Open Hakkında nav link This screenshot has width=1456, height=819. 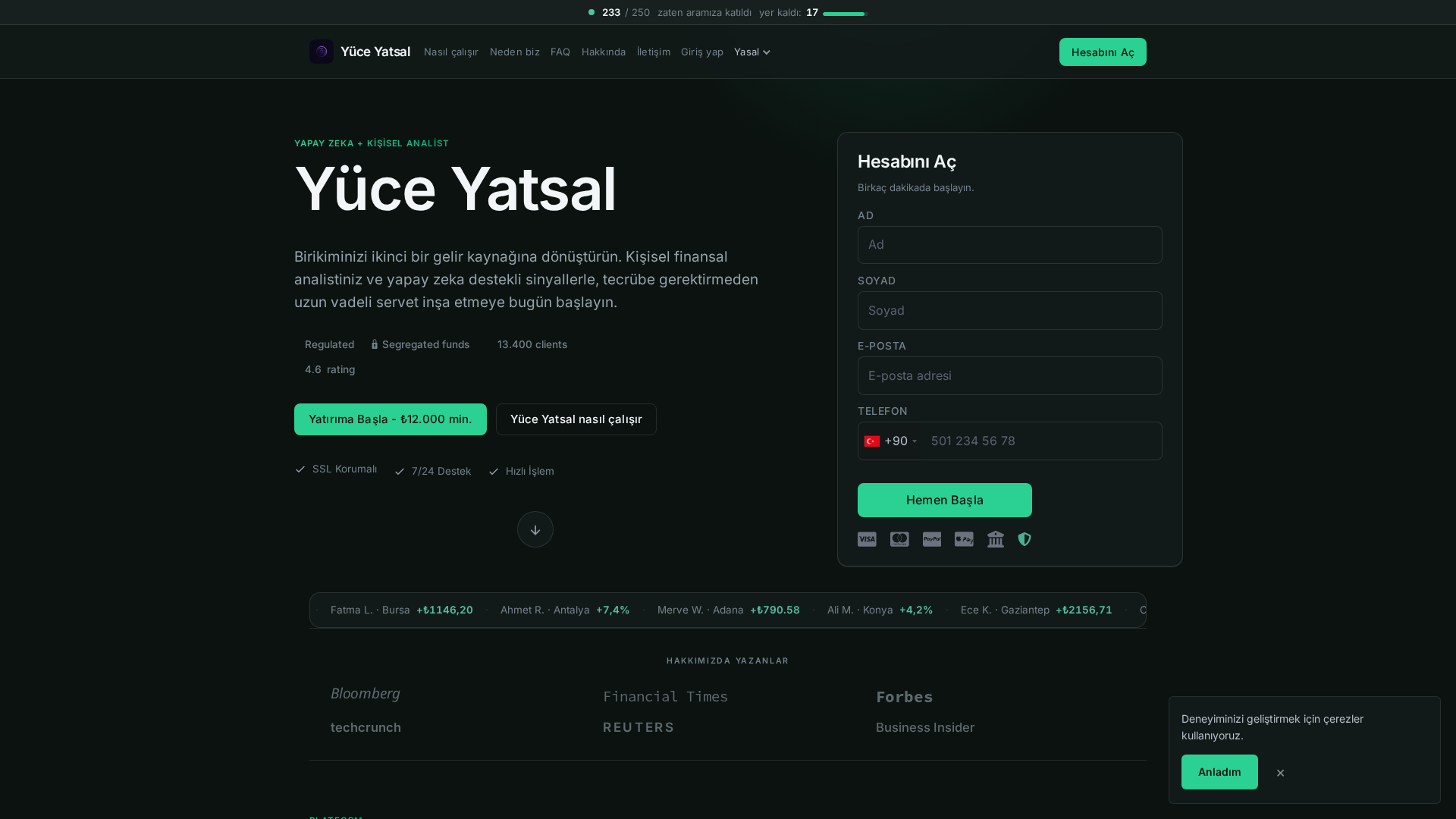point(604,52)
